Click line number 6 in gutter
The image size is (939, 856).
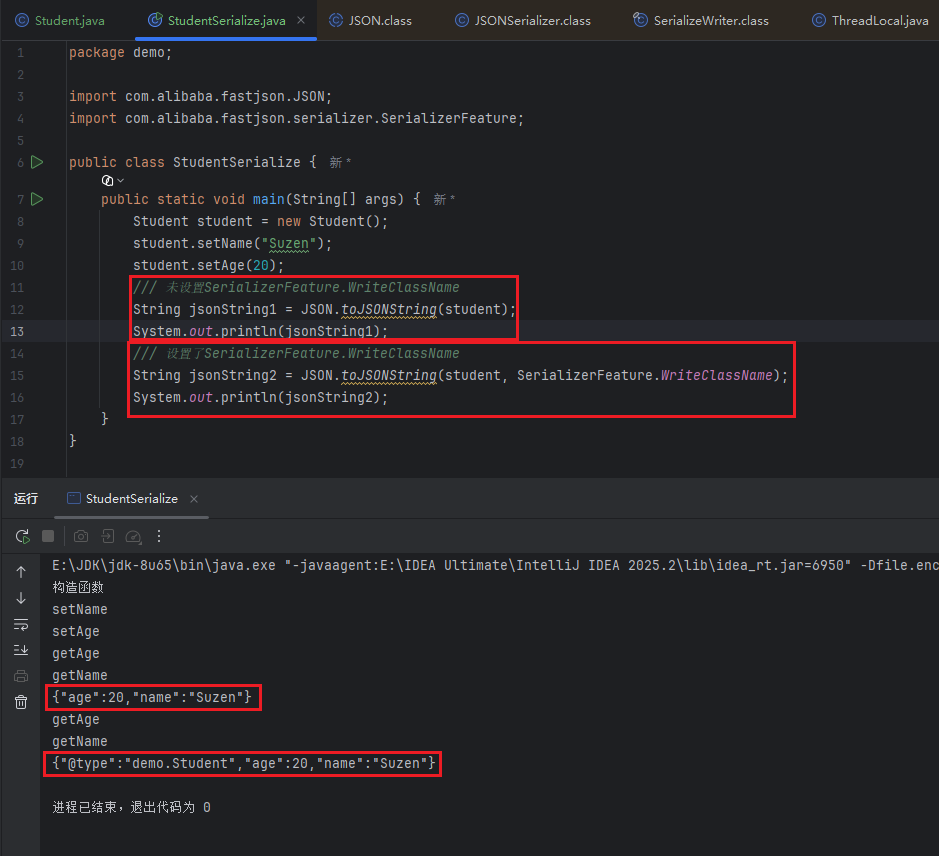tap(20, 162)
